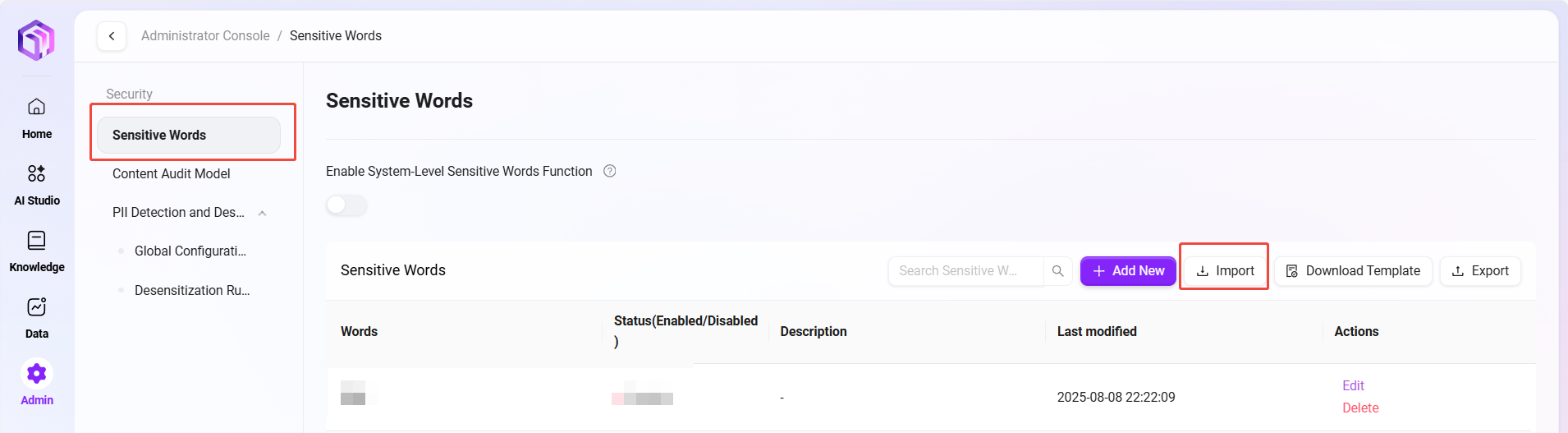Open the Home section

36,117
